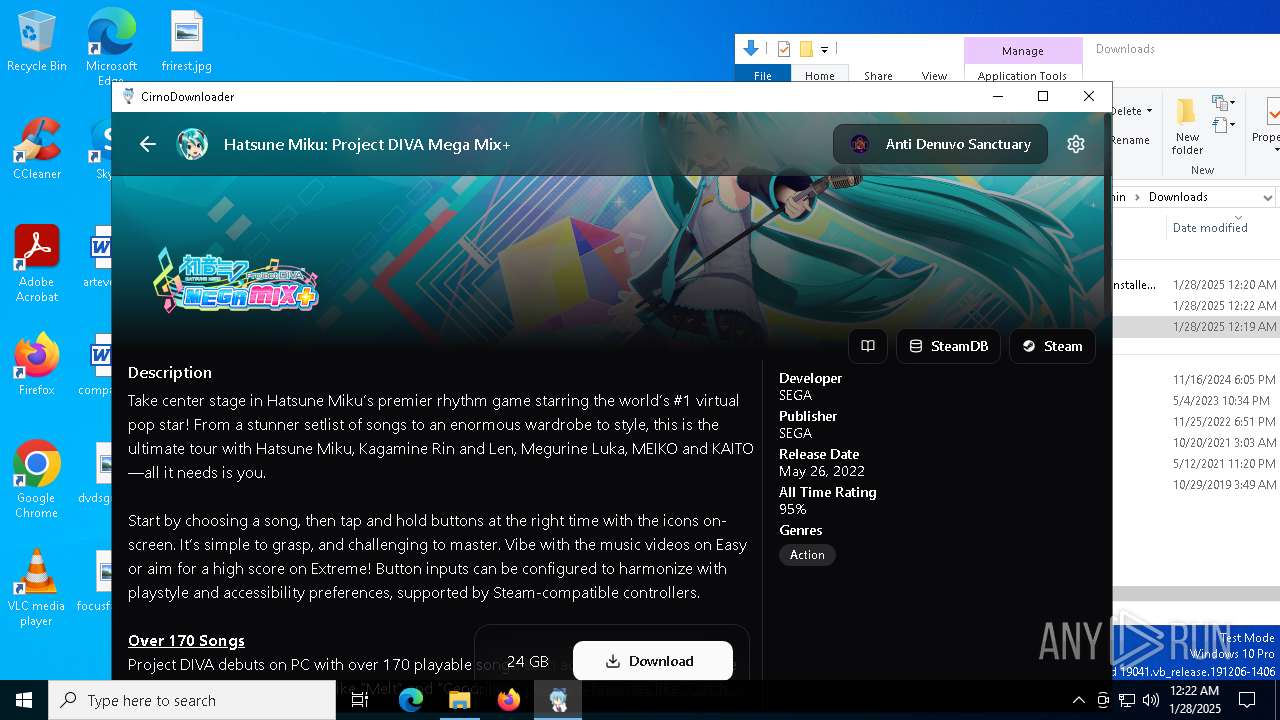Open the Properties ribbon button in Explorer
The height and width of the screenshot is (720, 1280).
(1268, 126)
